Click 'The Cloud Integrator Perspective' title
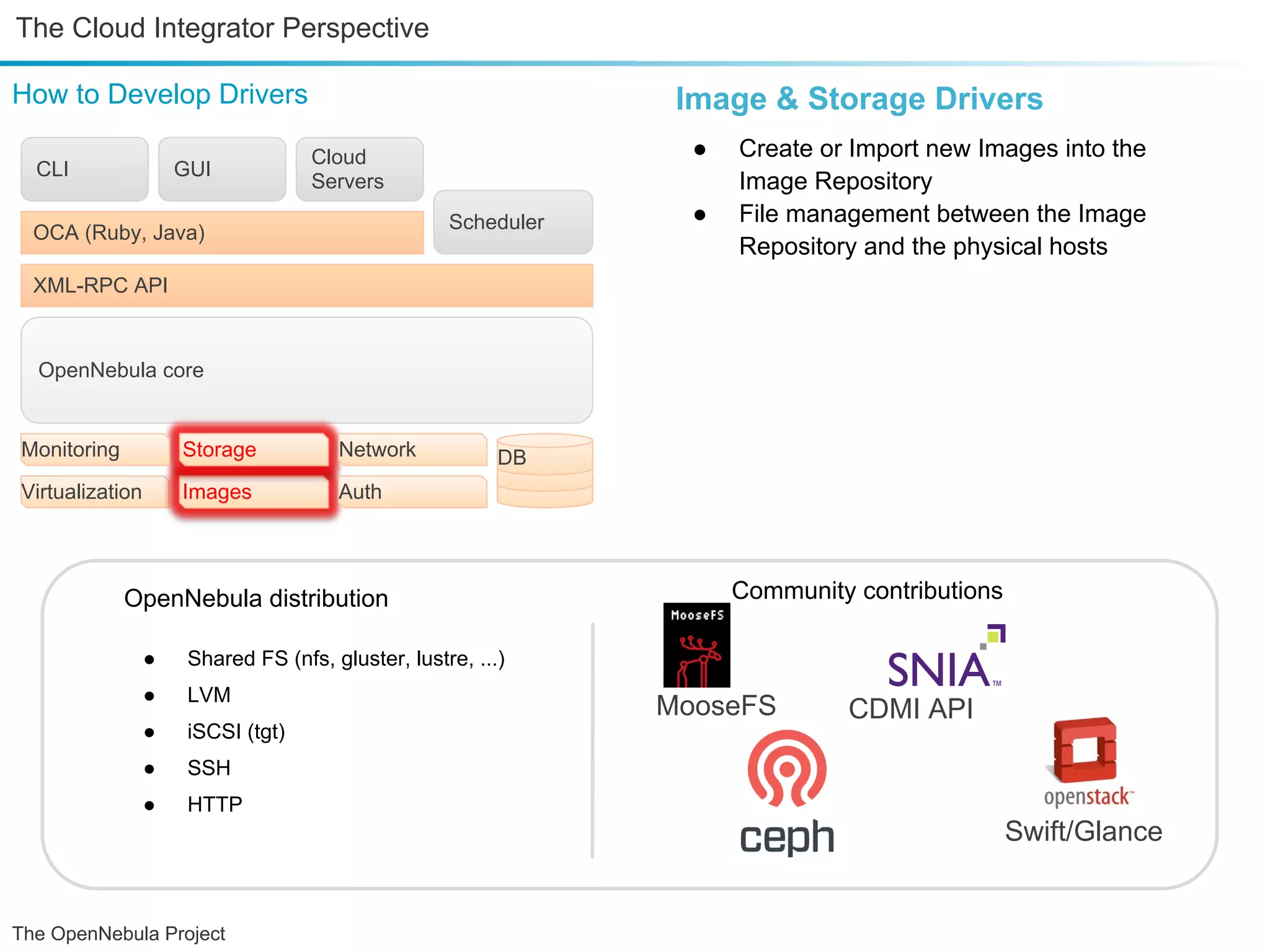 222,28
